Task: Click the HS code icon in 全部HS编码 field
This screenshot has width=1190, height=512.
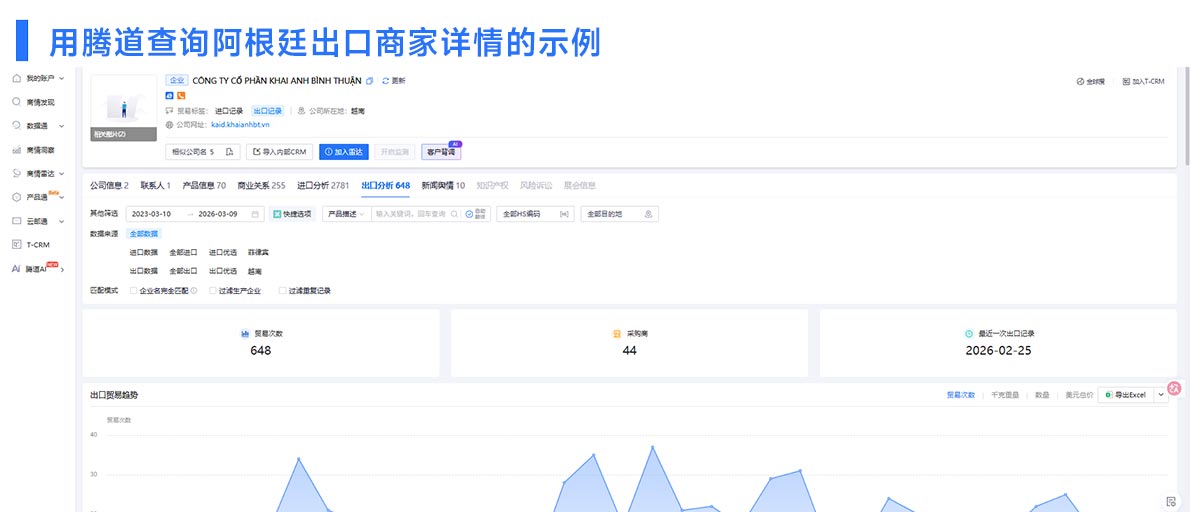Action: coord(564,214)
